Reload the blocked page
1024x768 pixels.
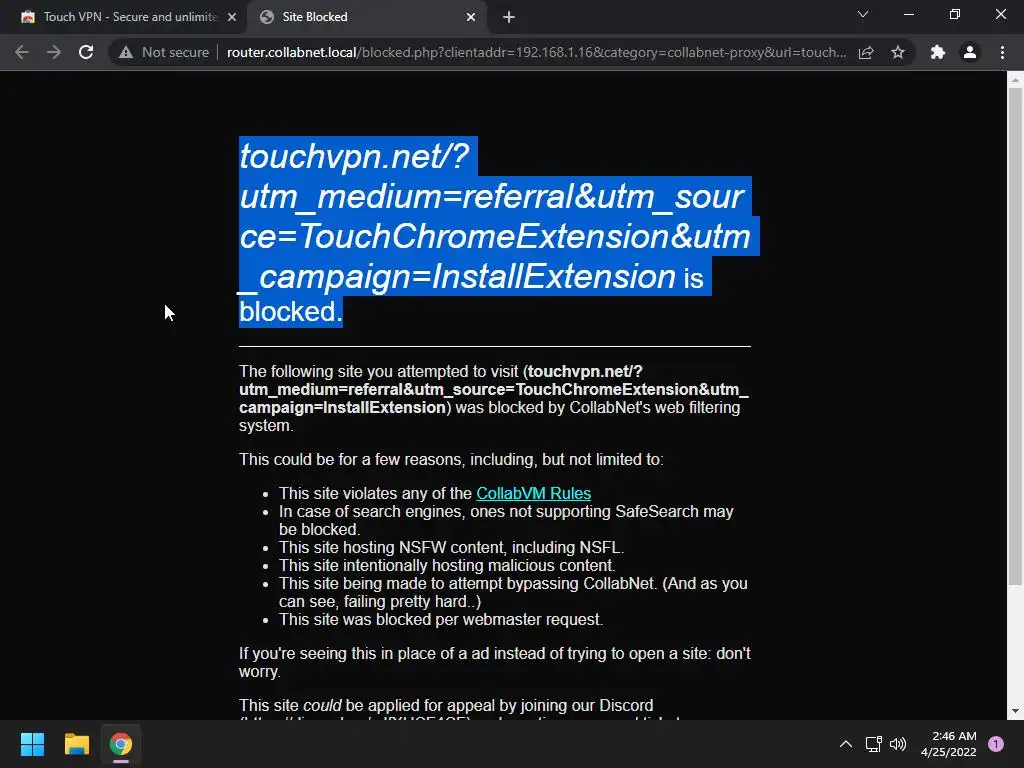(x=86, y=52)
